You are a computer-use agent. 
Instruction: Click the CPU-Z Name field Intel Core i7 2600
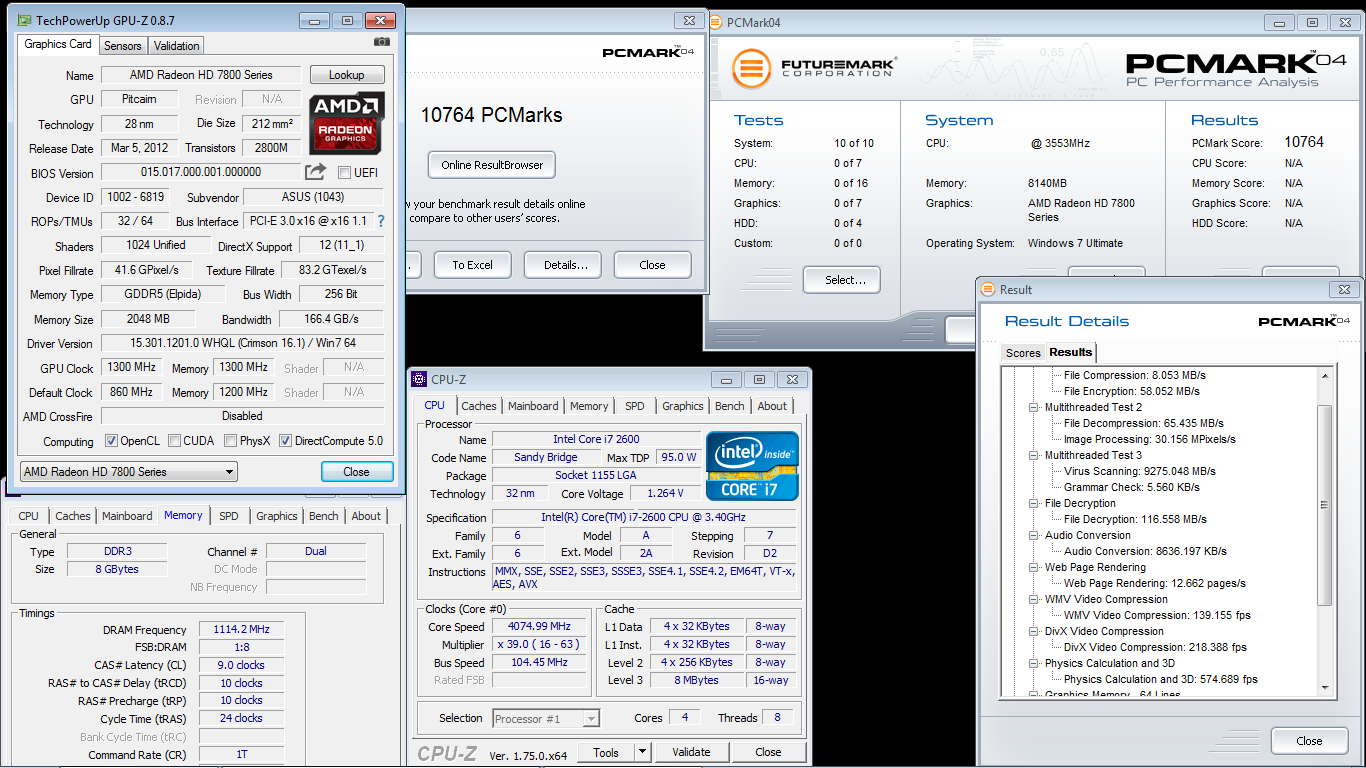(x=596, y=439)
